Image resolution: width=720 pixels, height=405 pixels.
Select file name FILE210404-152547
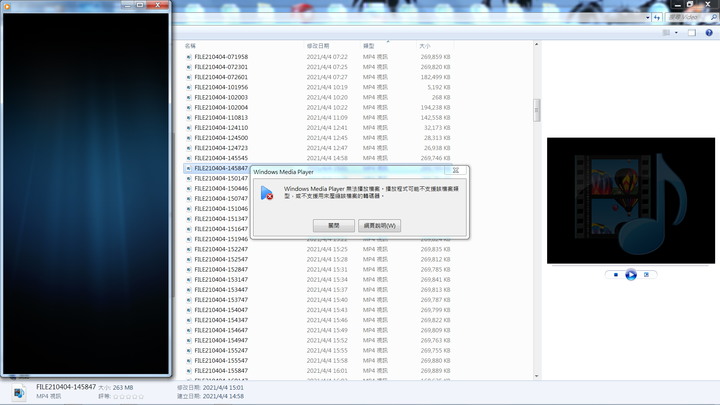(221, 259)
